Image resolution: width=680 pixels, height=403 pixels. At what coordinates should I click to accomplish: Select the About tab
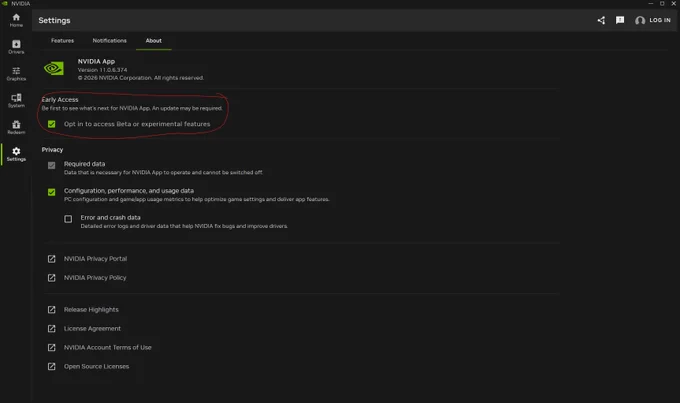point(154,40)
